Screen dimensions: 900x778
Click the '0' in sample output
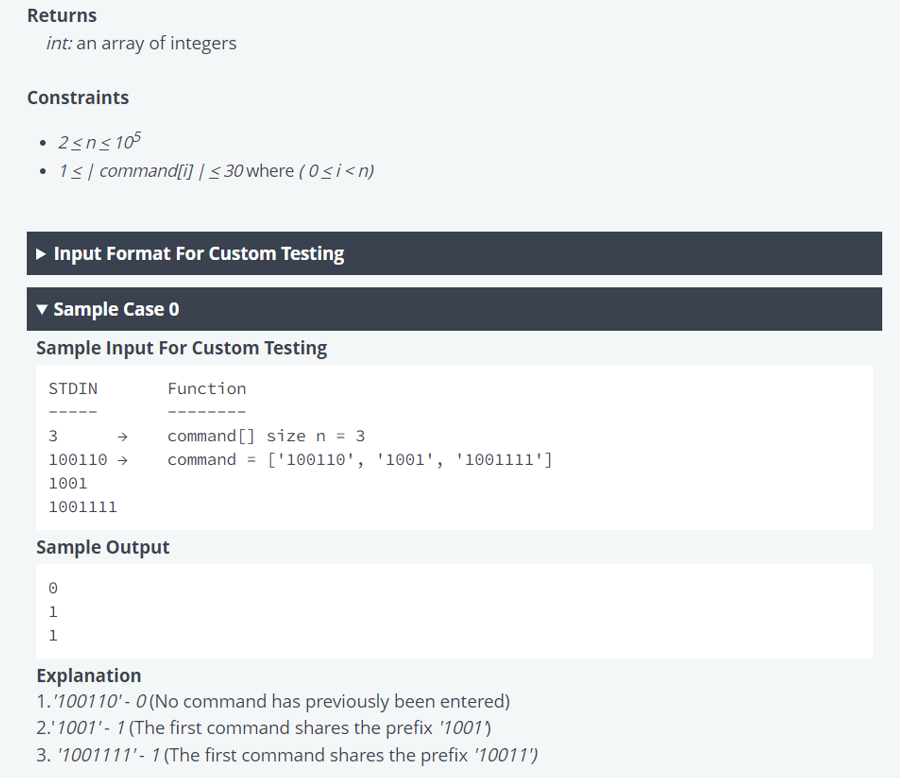point(53,587)
